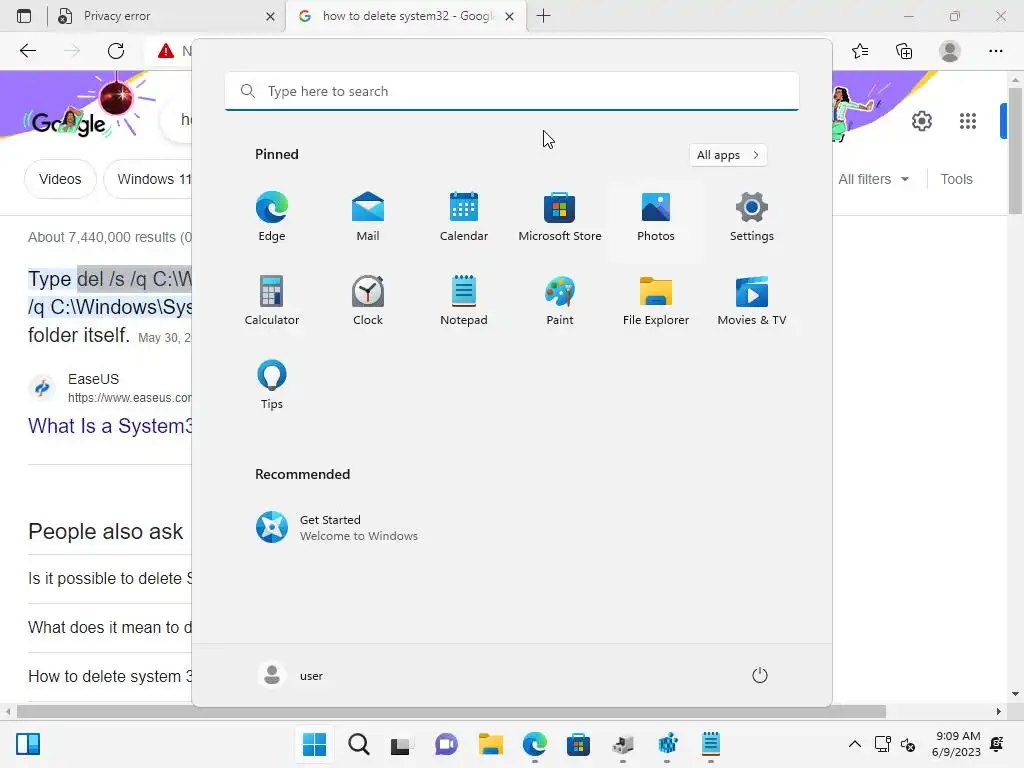1024x768 pixels.
Task: Open the Paint app
Action: [560, 300]
